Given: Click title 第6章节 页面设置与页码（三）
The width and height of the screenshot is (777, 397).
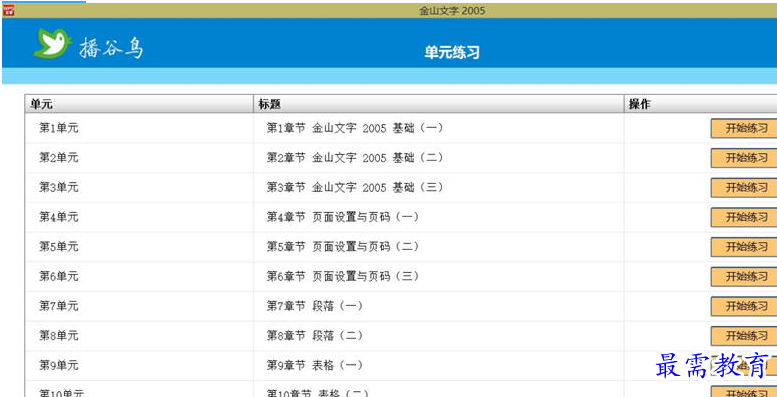Looking at the screenshot, I should tap(343, 277).
